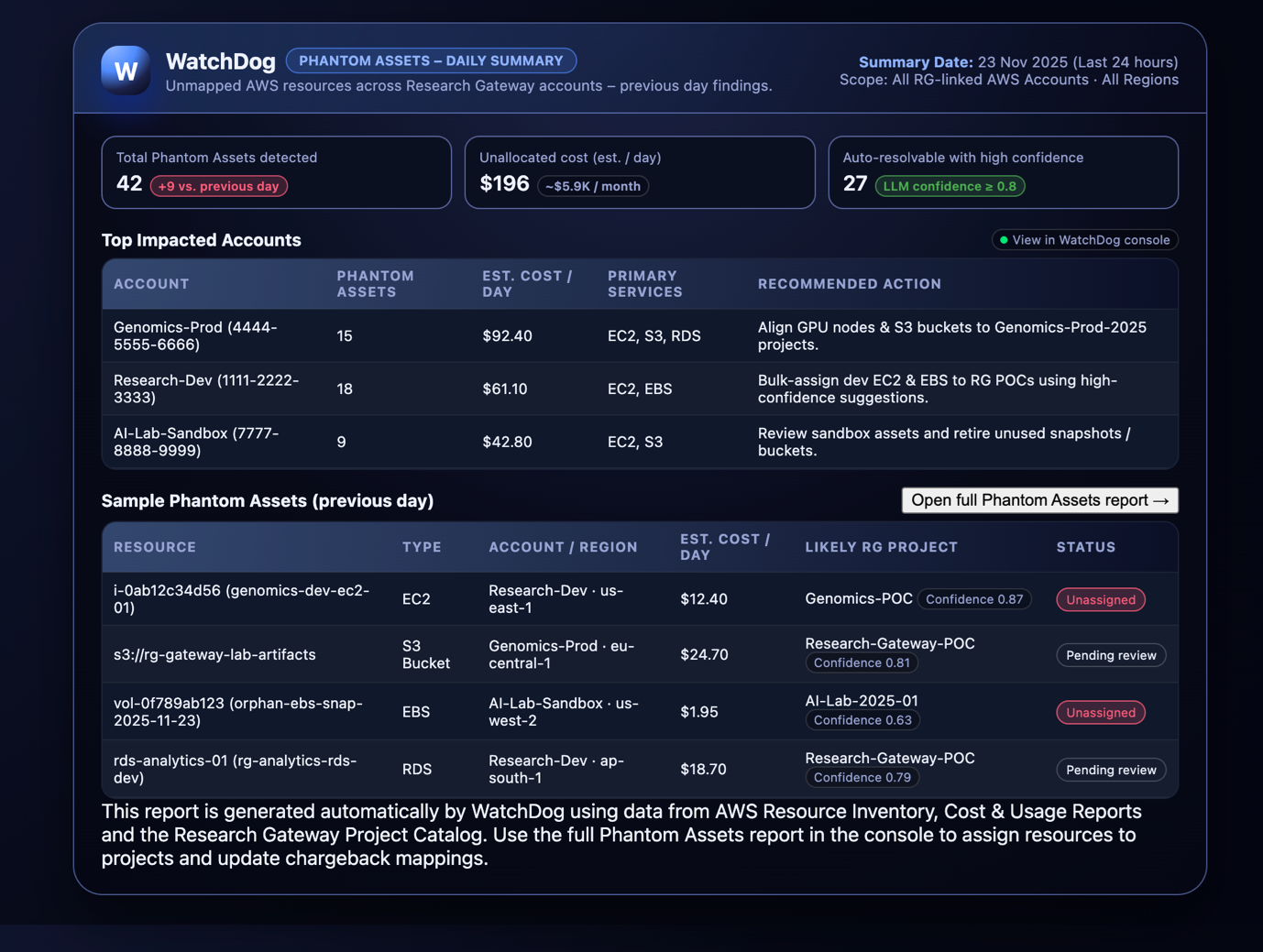Click Unassigned status on the EC2 row
This screenshot has width=1263, height=952.
[x=1101, y=600]
